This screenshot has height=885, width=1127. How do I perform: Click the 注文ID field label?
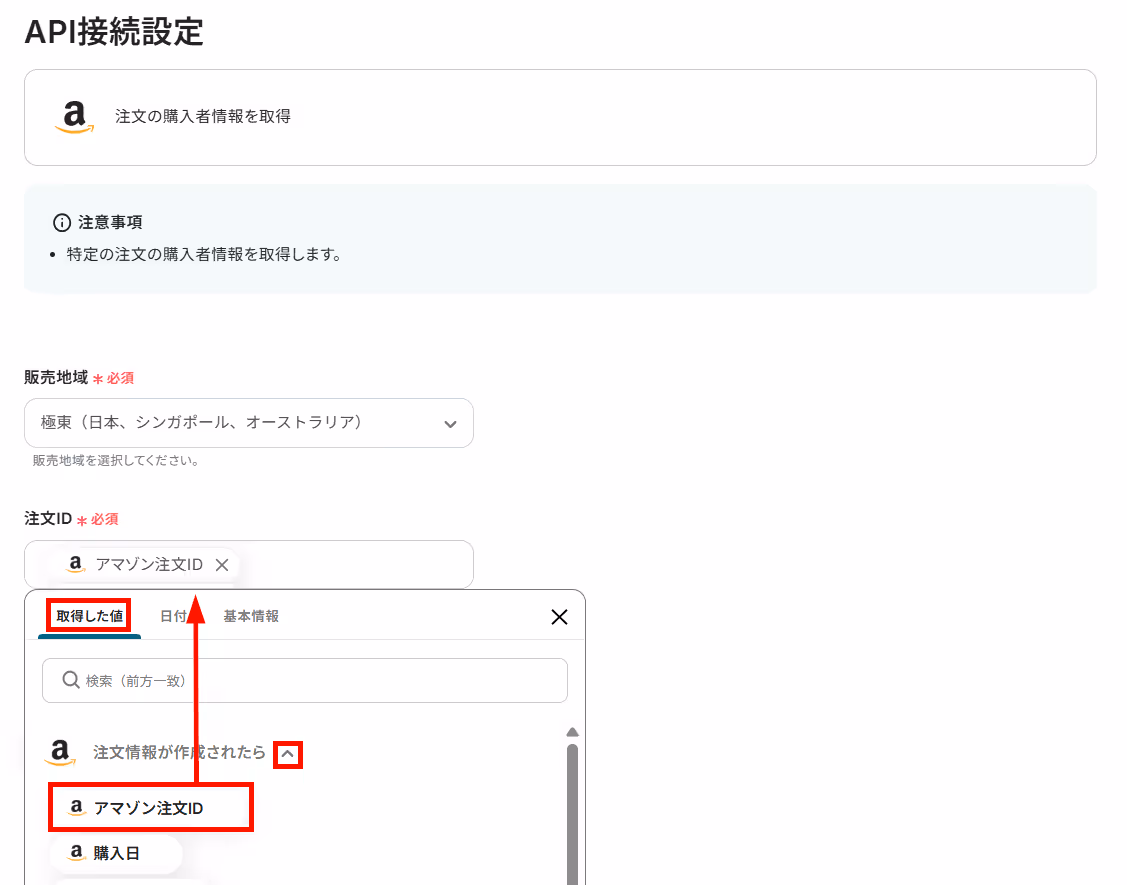click(x=48, y=518)
